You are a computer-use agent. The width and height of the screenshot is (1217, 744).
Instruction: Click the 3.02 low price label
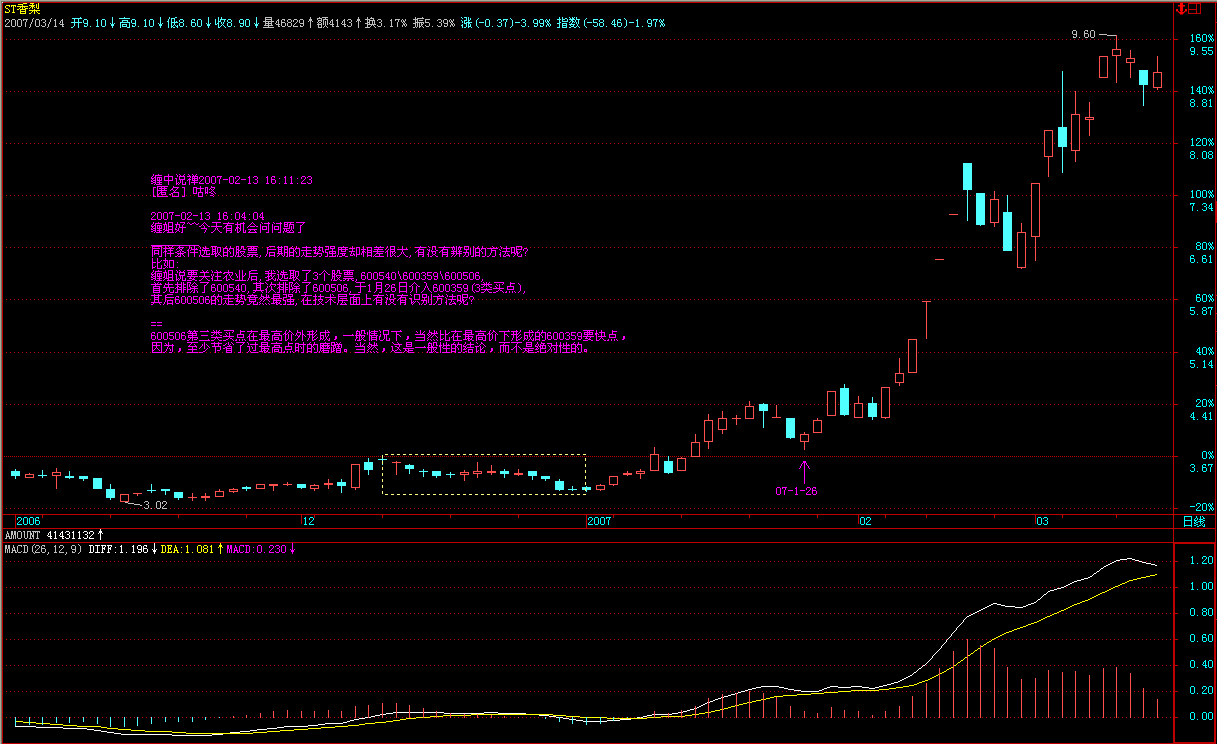pos(155,506)
